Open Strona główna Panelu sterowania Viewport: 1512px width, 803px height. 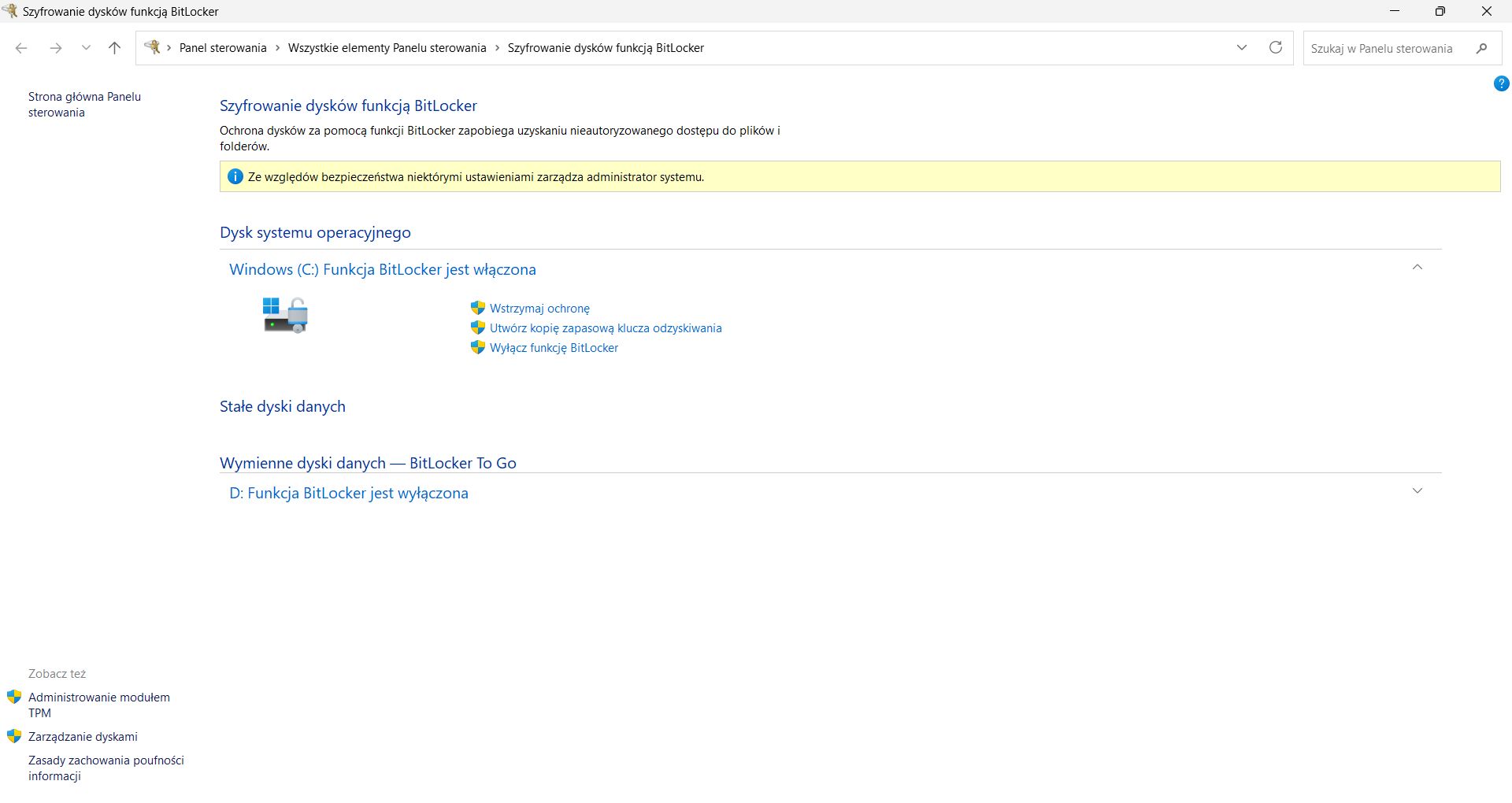[x=84, y=105]
